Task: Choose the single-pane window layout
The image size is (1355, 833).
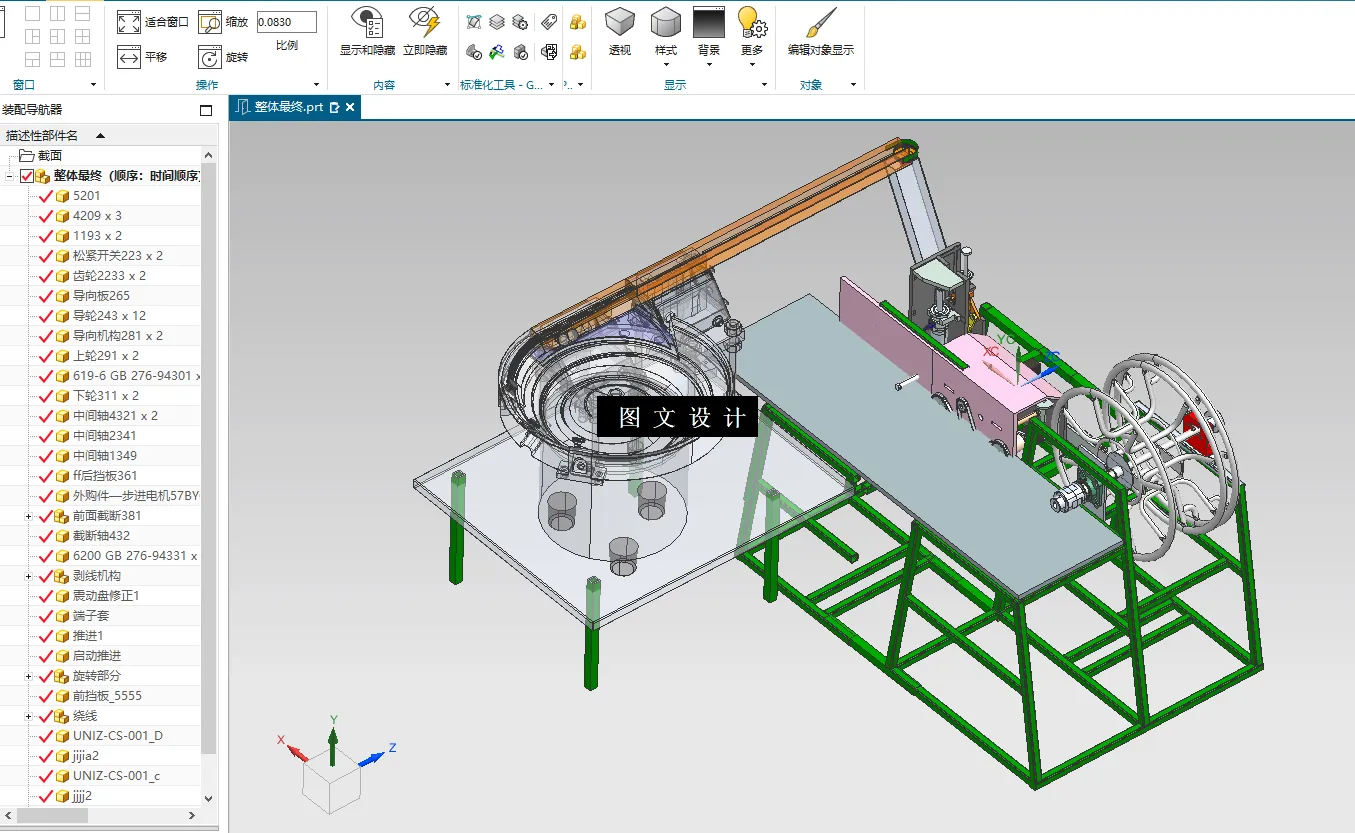Action: pyautogui.click(x=32, y=14)
